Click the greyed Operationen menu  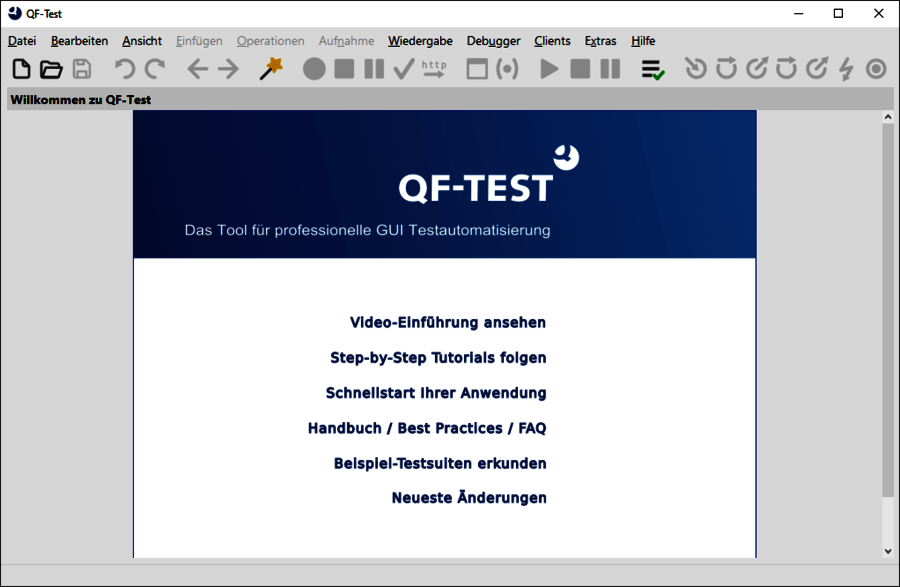270,41
